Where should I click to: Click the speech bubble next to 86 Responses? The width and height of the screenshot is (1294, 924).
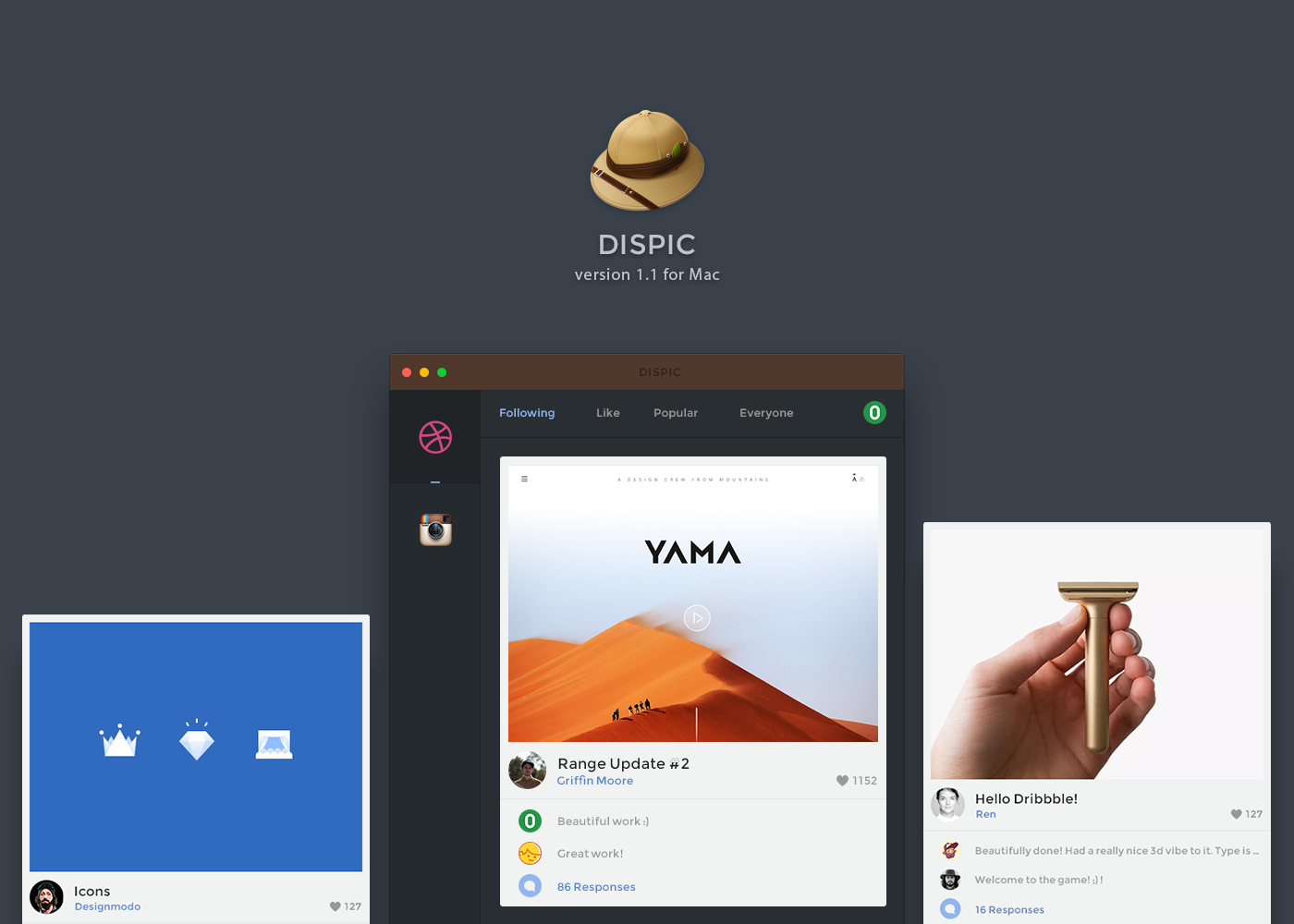(x=530, y=886)
